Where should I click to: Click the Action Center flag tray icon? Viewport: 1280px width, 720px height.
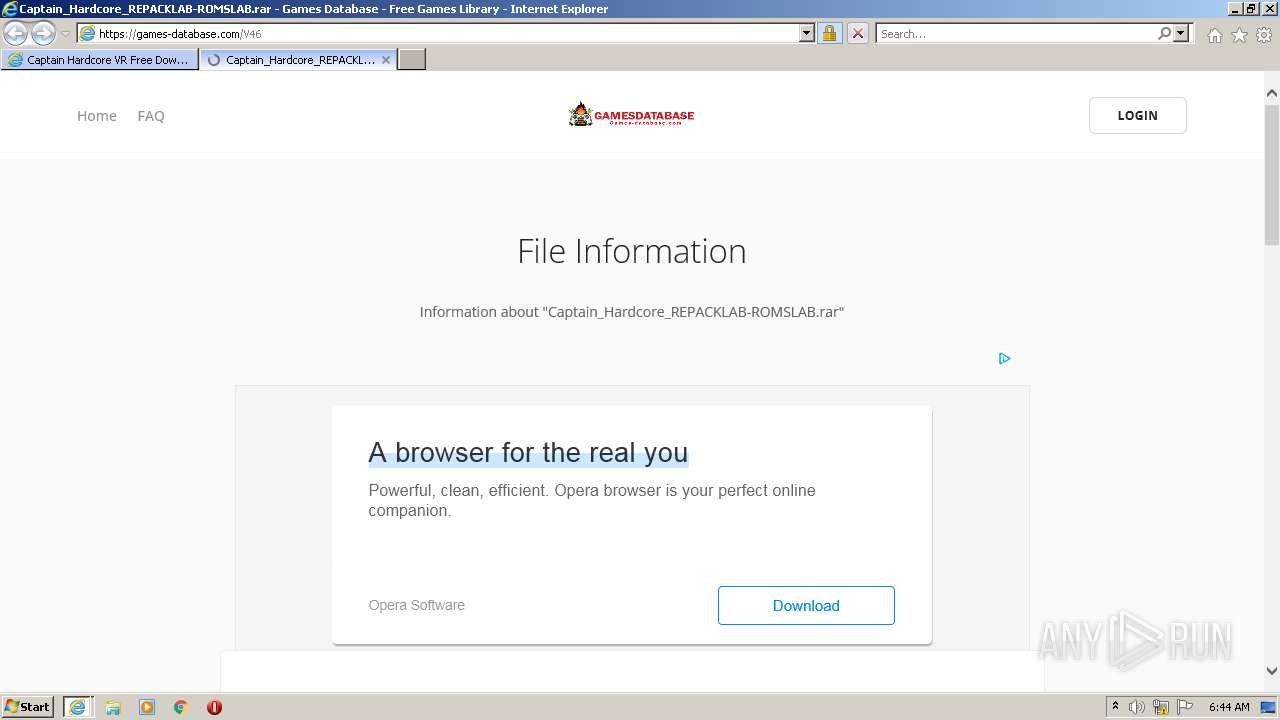(x=1185, y=707)
